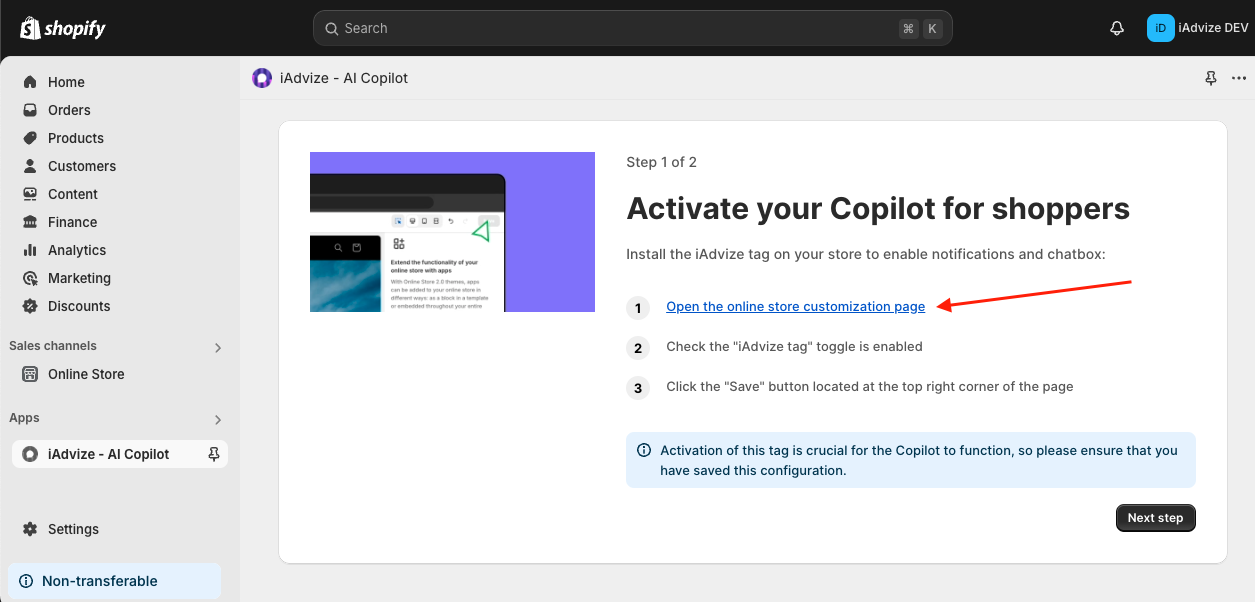Click the Apps heading in sidebar

pos(24,418)
